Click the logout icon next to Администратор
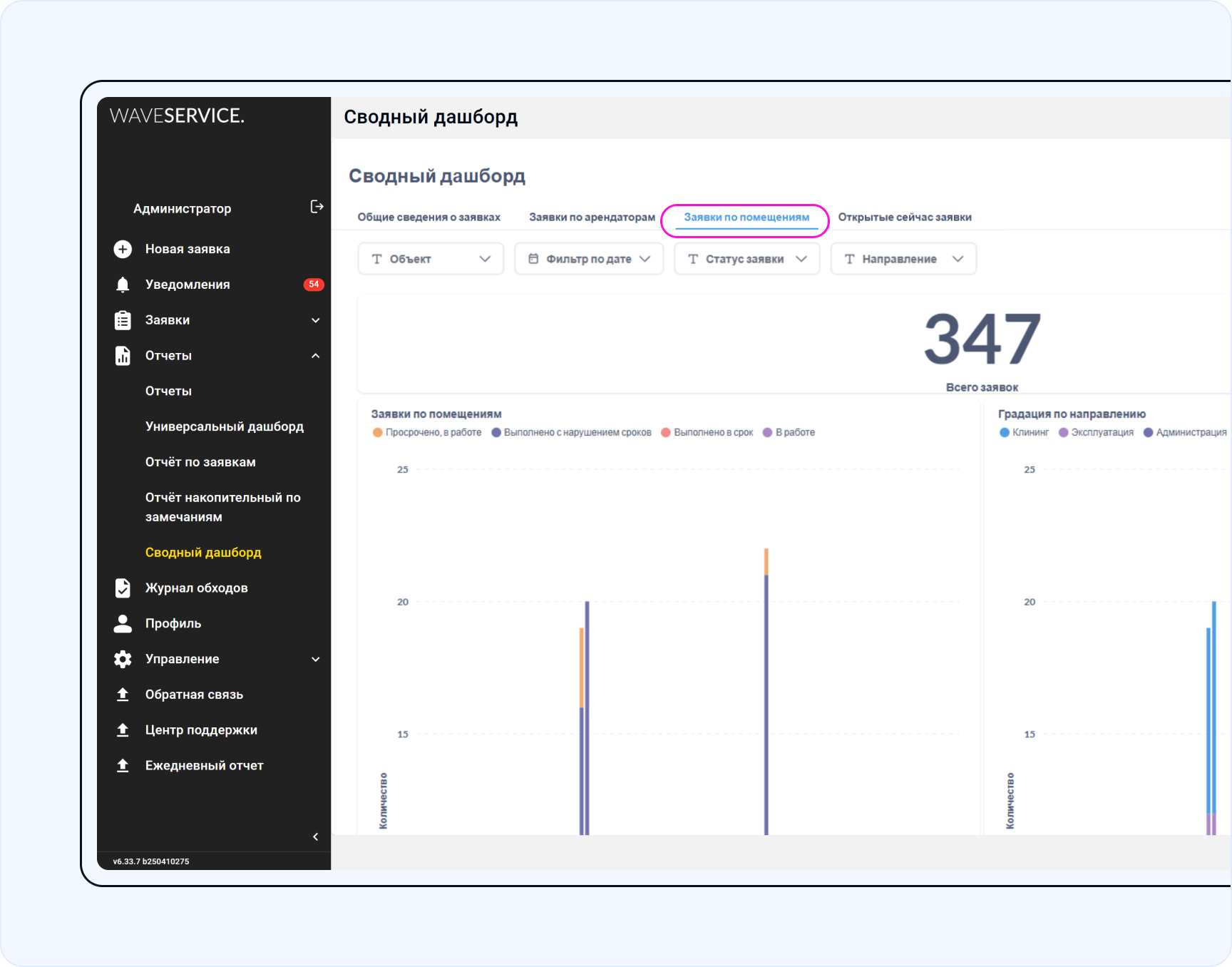1232x967 pixels. pos(317,207)
